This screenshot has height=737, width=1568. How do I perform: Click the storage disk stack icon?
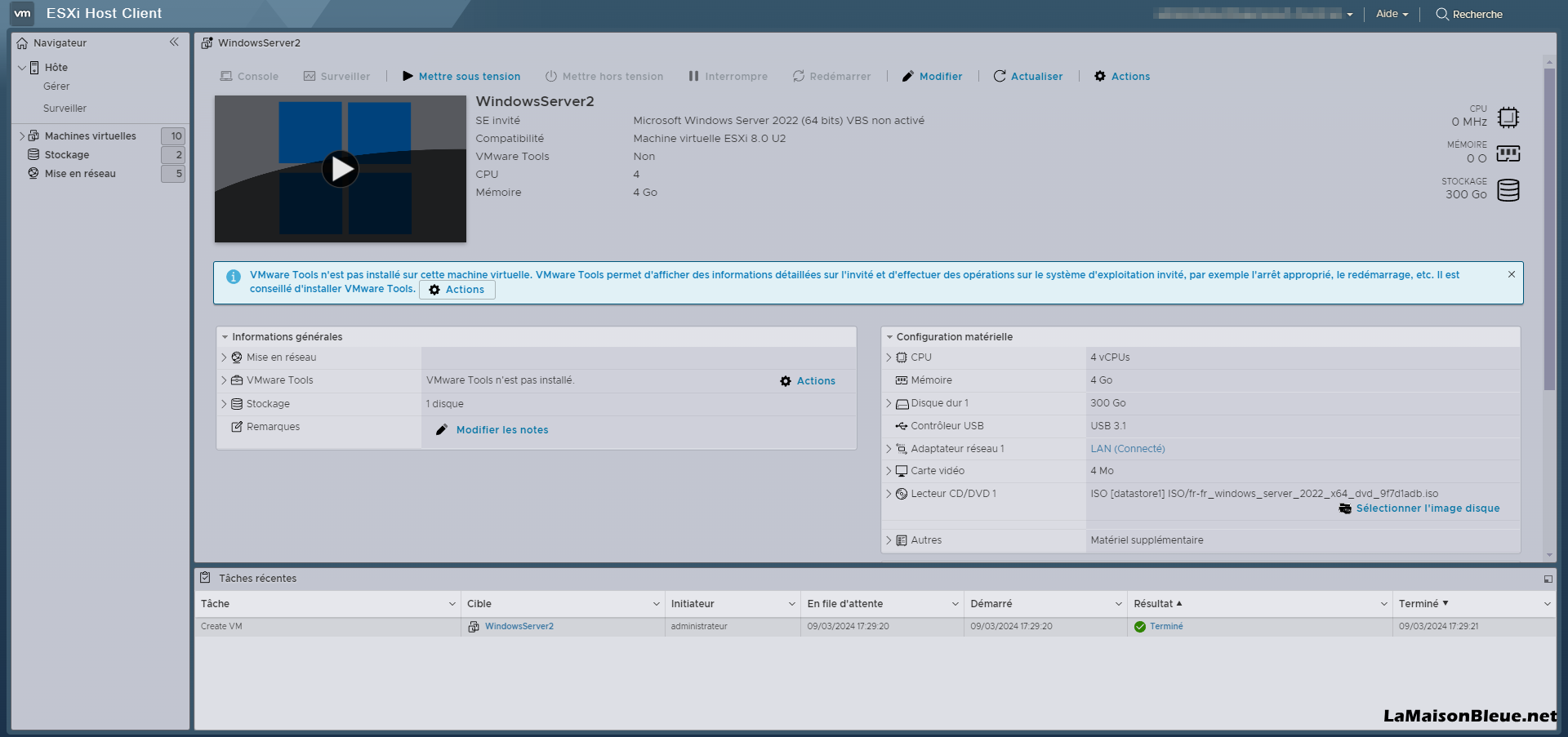pos(1508,190)
